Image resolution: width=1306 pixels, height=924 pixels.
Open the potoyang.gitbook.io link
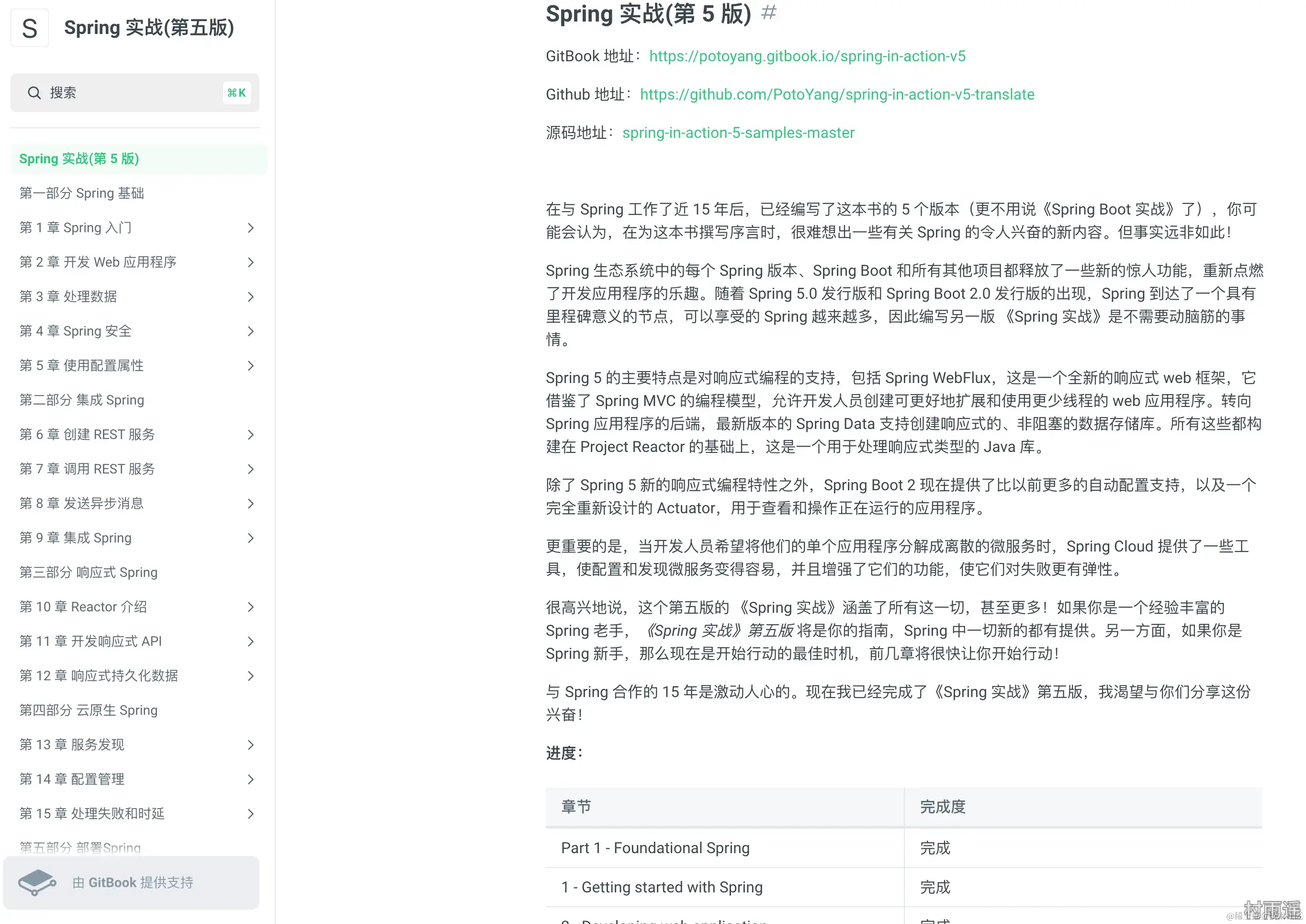tap(807, 56)
